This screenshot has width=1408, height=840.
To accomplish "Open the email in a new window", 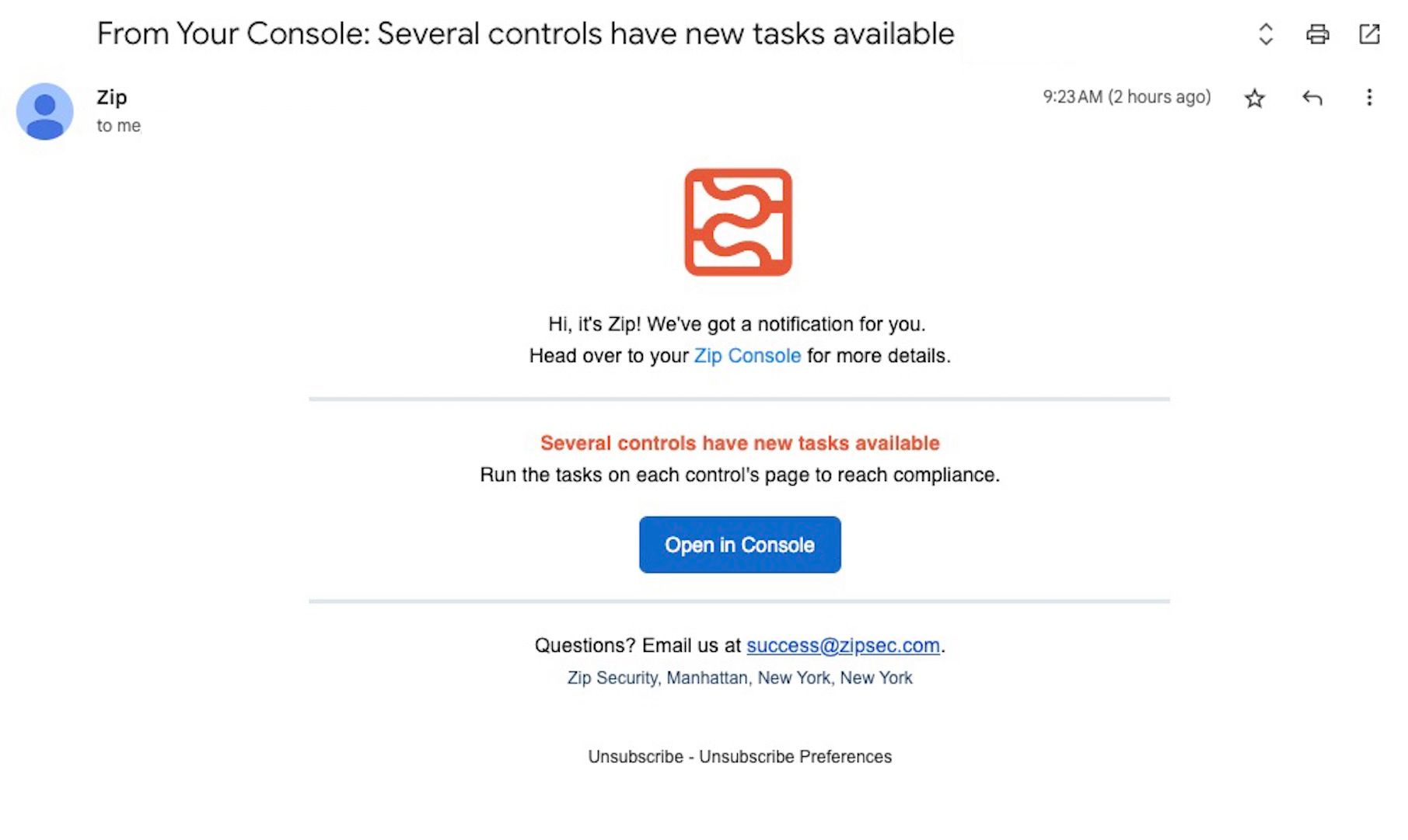I will 1369,34.
